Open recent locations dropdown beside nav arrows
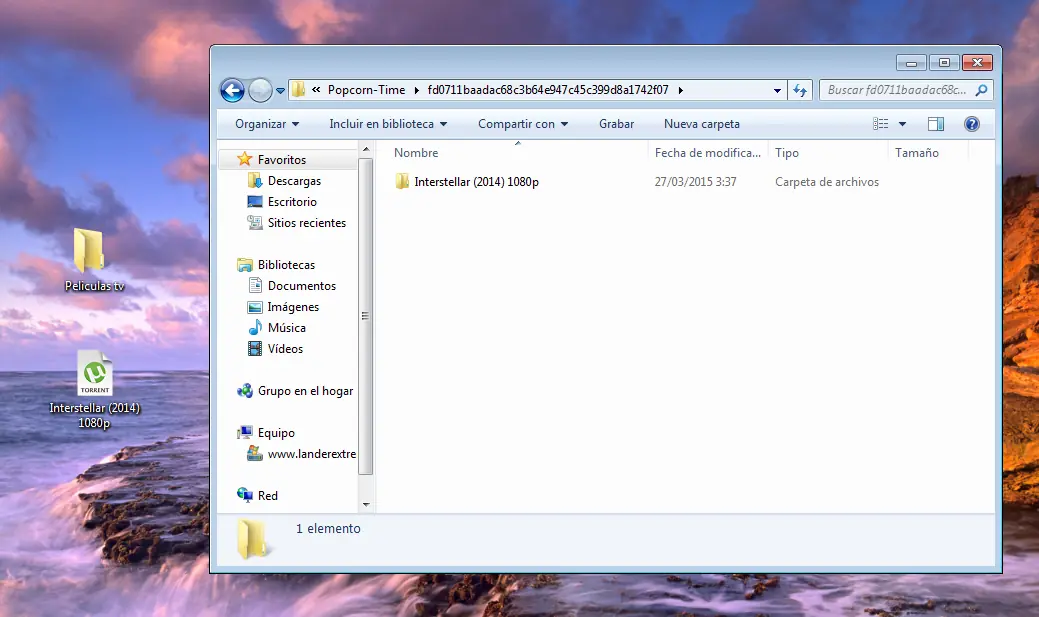Screen dimensions: 1039x617 [280, 91]
